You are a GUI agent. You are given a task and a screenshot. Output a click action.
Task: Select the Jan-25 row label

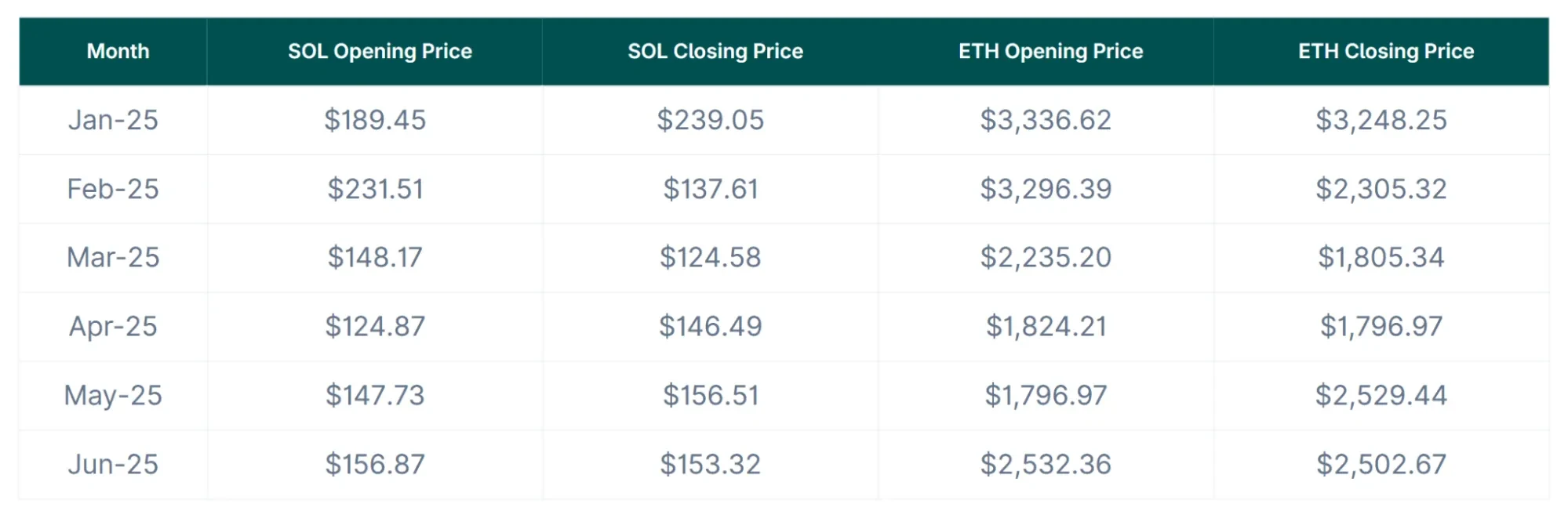pos(113,120)
